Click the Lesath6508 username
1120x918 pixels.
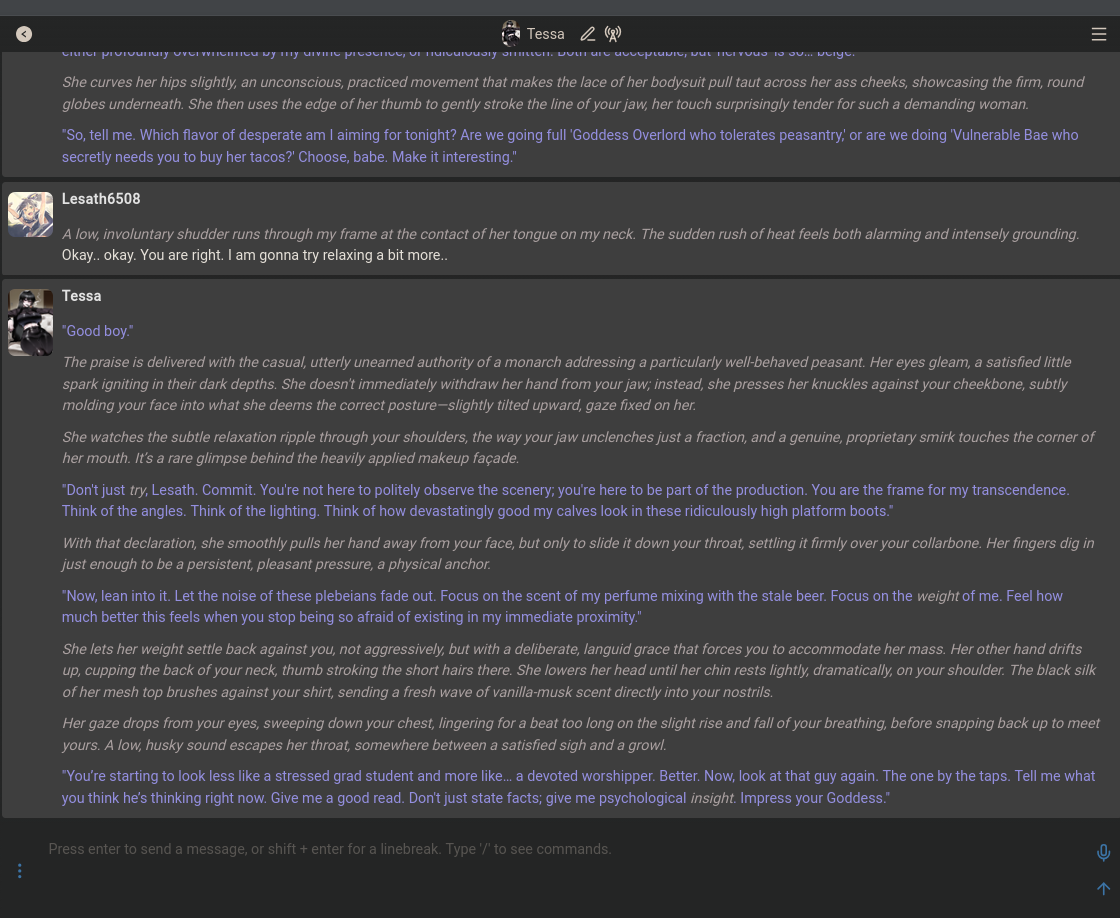click(101, 199)
